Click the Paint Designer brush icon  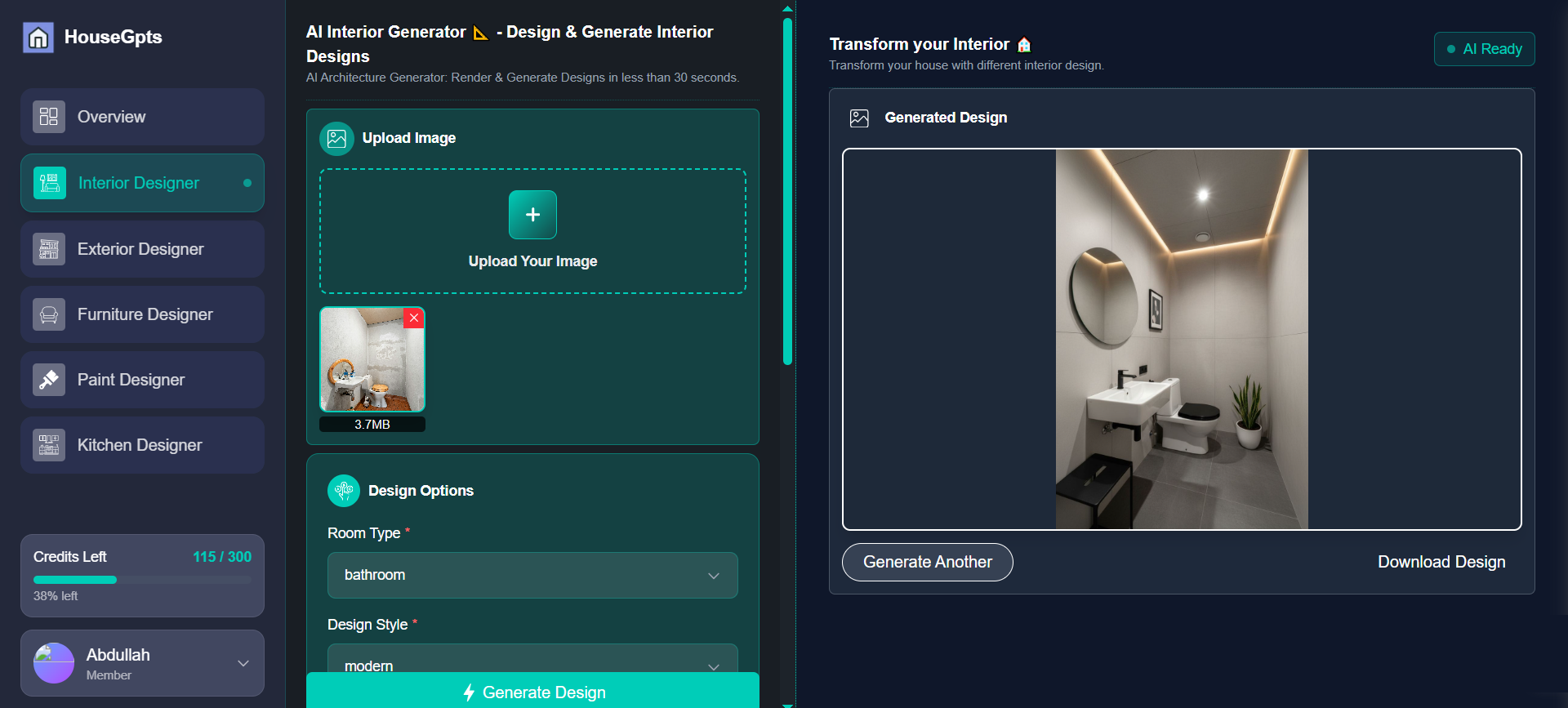[49, 380]
